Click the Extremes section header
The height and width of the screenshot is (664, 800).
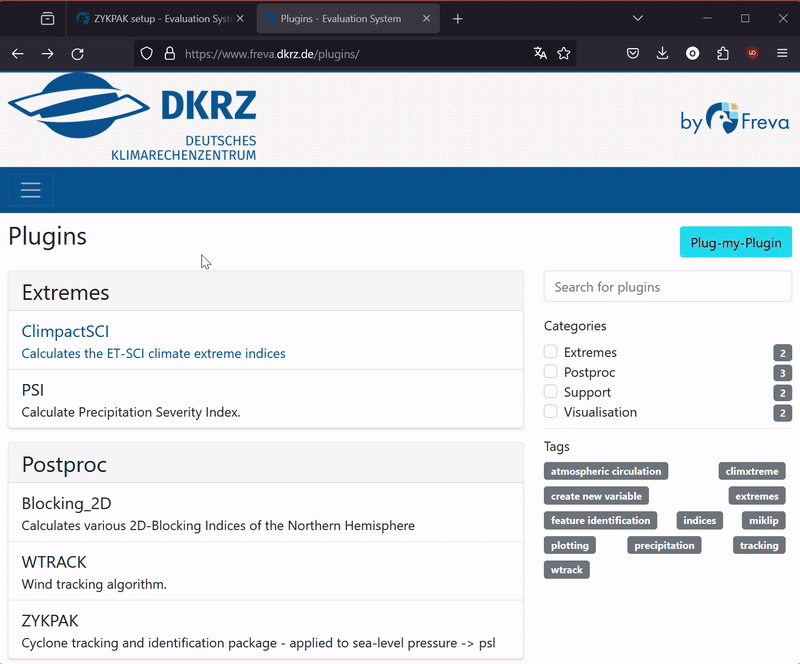point(266,291)
